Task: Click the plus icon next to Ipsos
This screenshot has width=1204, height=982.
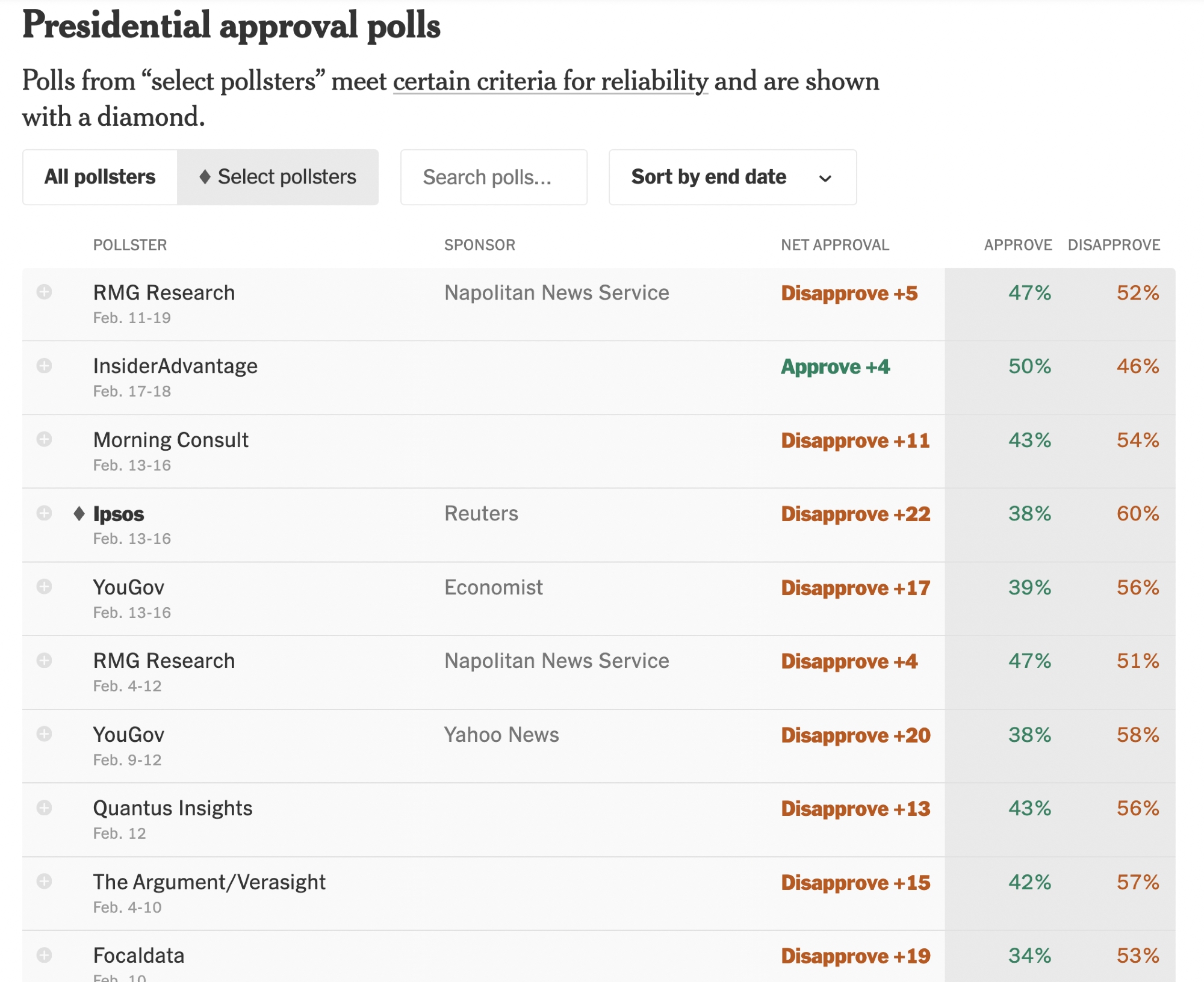Action: pyautogui.click(x=44, y=513)
